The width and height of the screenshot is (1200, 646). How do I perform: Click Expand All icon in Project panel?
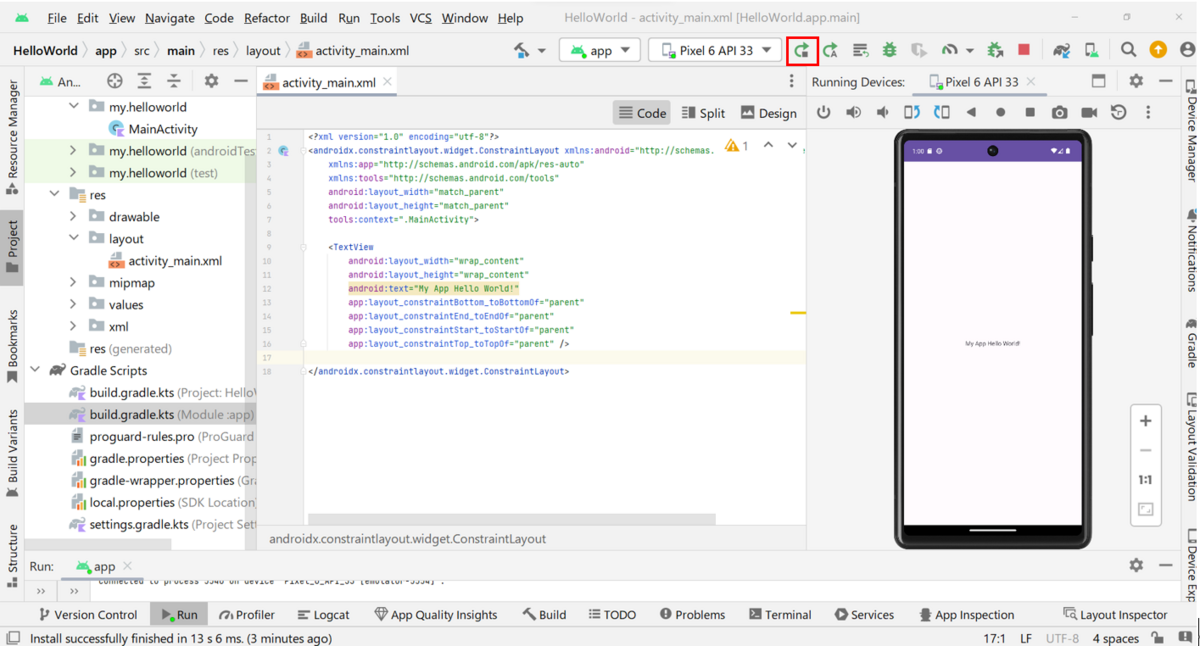point(144,81)
